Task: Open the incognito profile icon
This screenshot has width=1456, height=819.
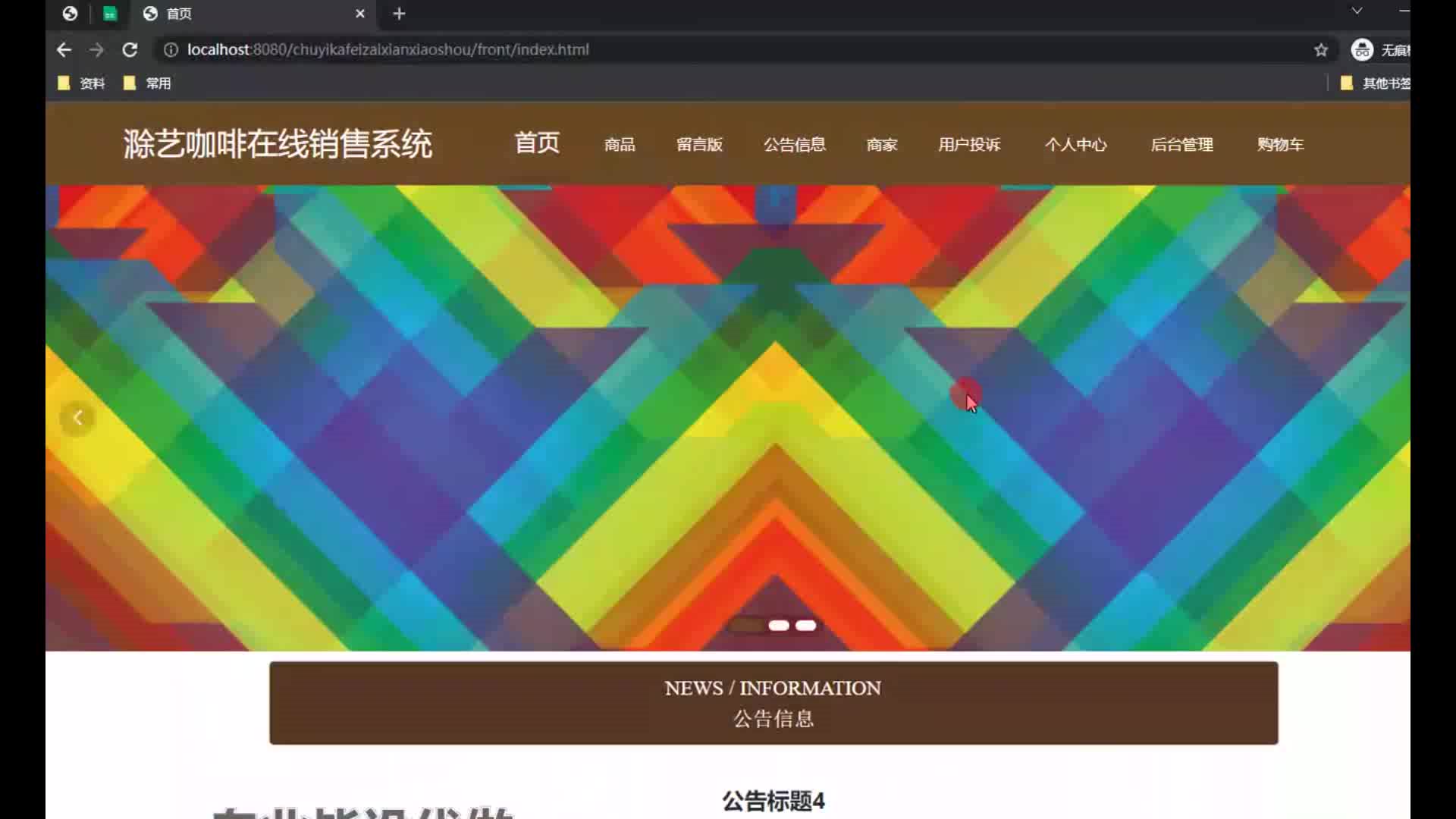Action: 1362,50
